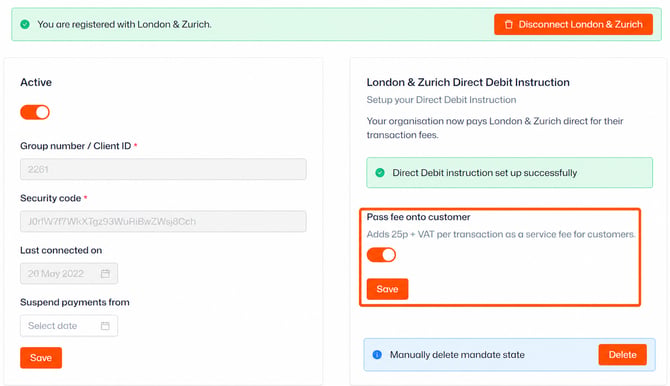This screenshot has width=670, height=386.
Task: Open the calendar icon in Last connected on
Action: click(x=105, y=274)
